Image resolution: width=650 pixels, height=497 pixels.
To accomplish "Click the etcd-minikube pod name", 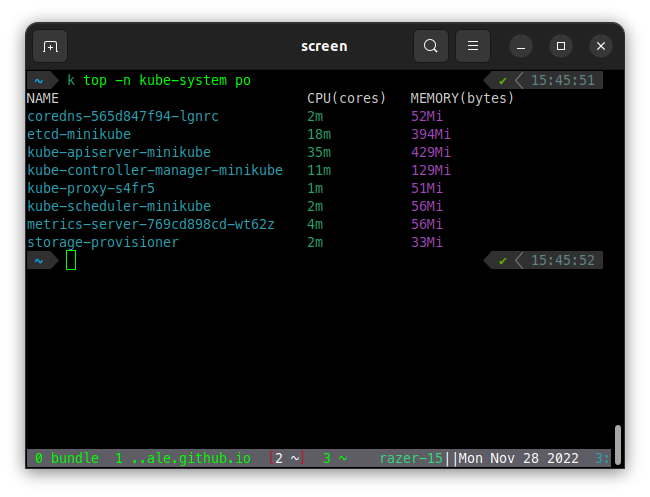I will pyautogui.click(x=79, y=134).
